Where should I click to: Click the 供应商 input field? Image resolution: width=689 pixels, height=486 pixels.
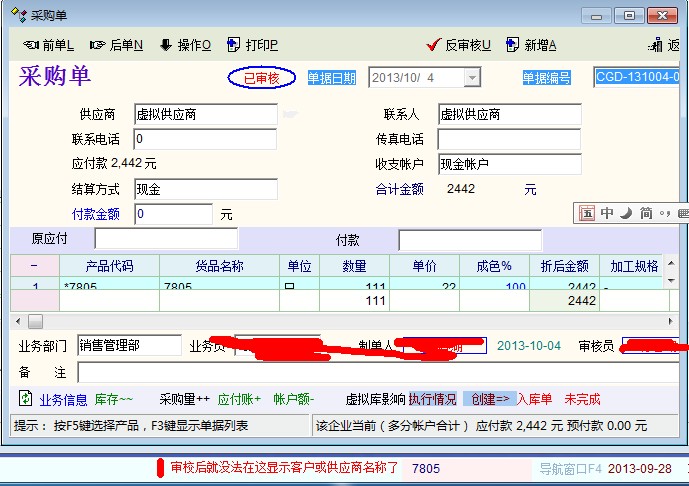point(205,114)
